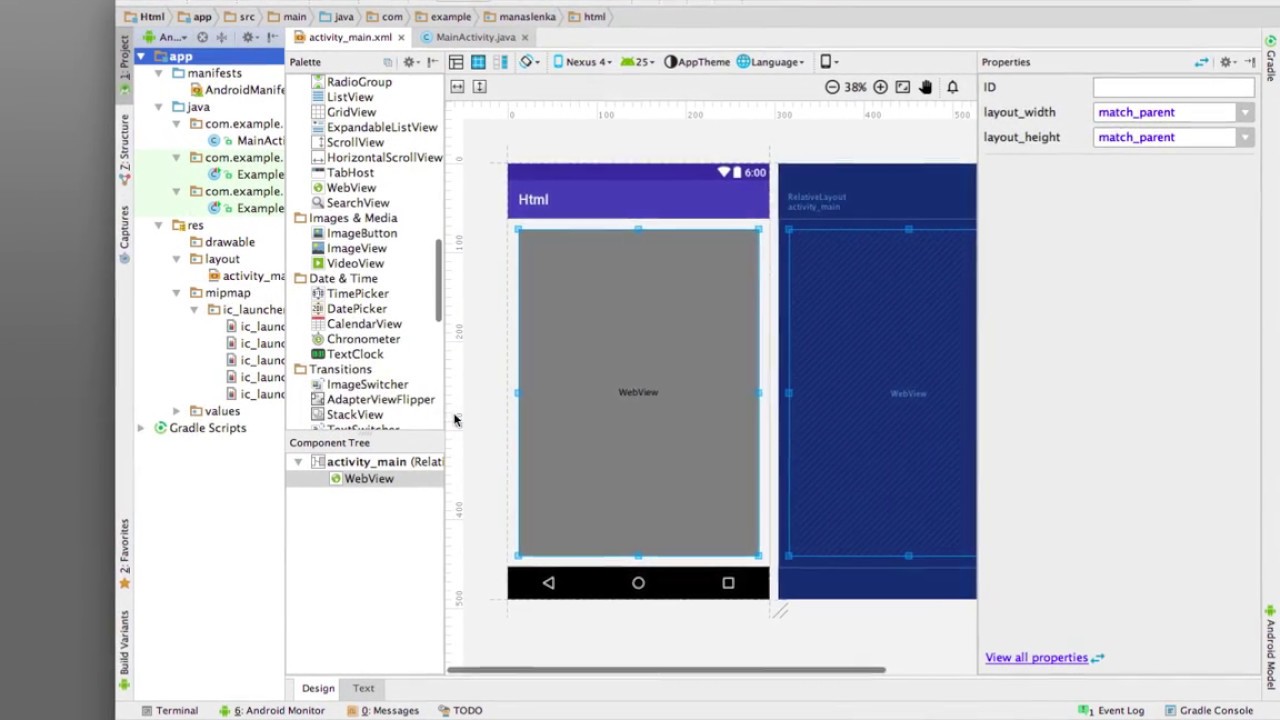Open Properties gear settings
This screenshot has height=720, width=1280.
point(1228,62)
